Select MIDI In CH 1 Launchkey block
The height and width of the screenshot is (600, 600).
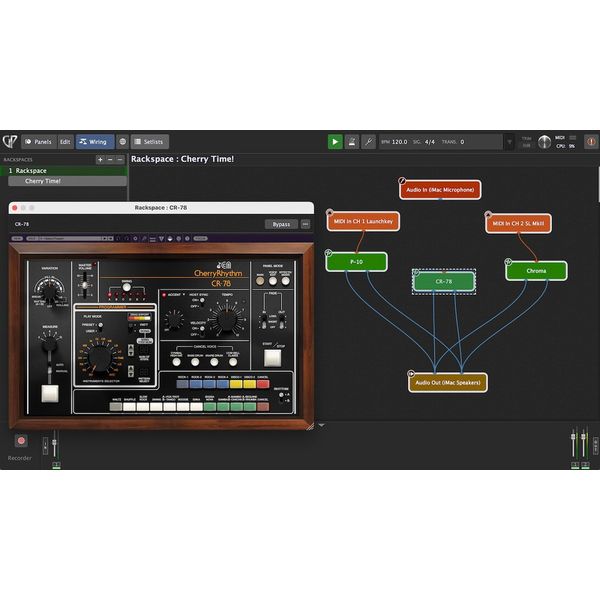pos(363,221)
